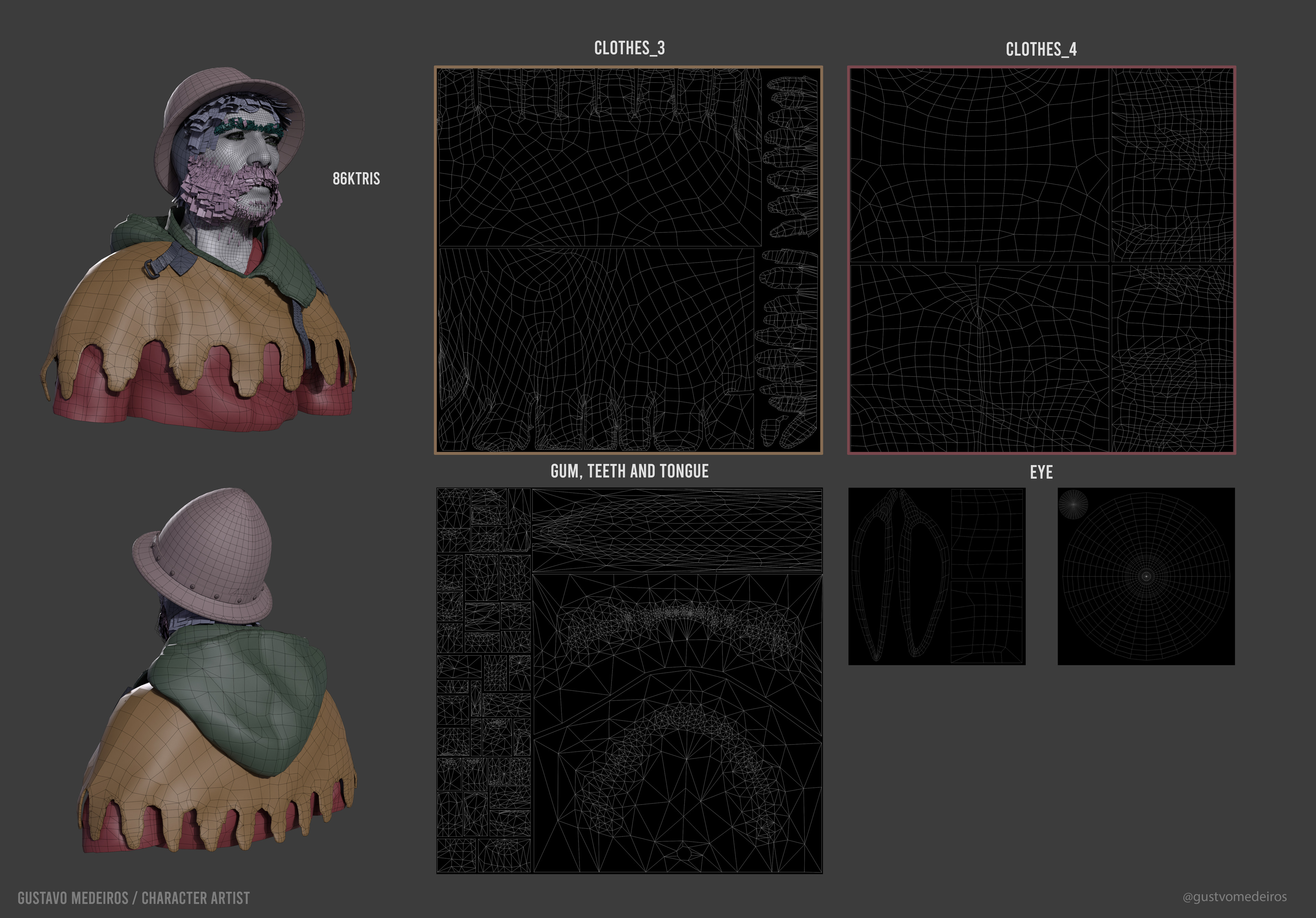This screenshot has width=1316, height=918.
Task: Select the radial eyeball UV map thumbnail
Action: click(x=1146, y=576)
